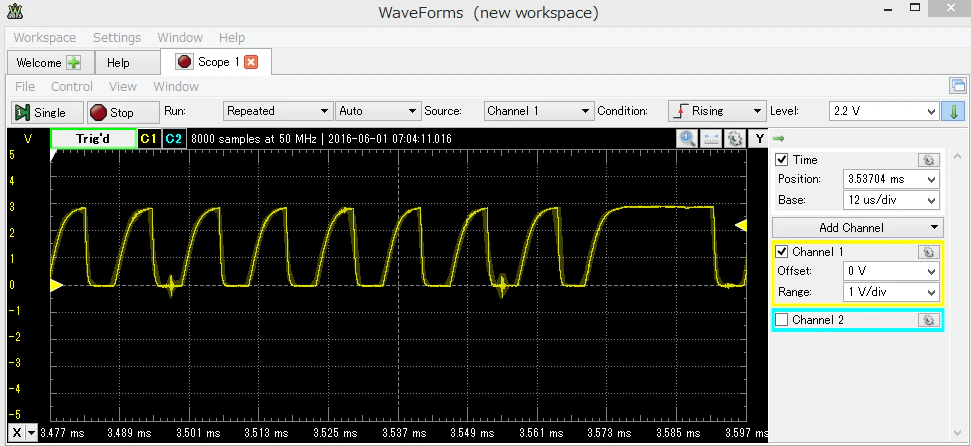Click the Single acquisition button

pos(46,112)
